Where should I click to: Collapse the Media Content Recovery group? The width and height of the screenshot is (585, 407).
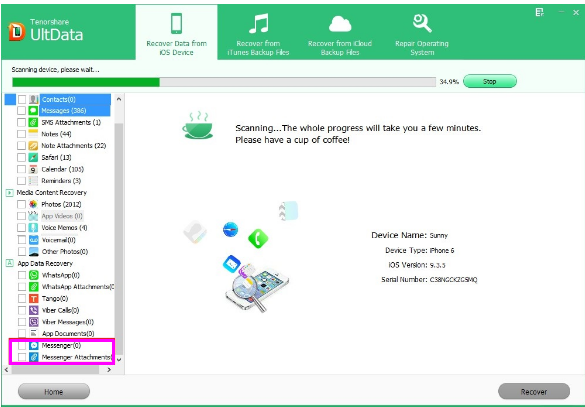click(x=9, y=192)
